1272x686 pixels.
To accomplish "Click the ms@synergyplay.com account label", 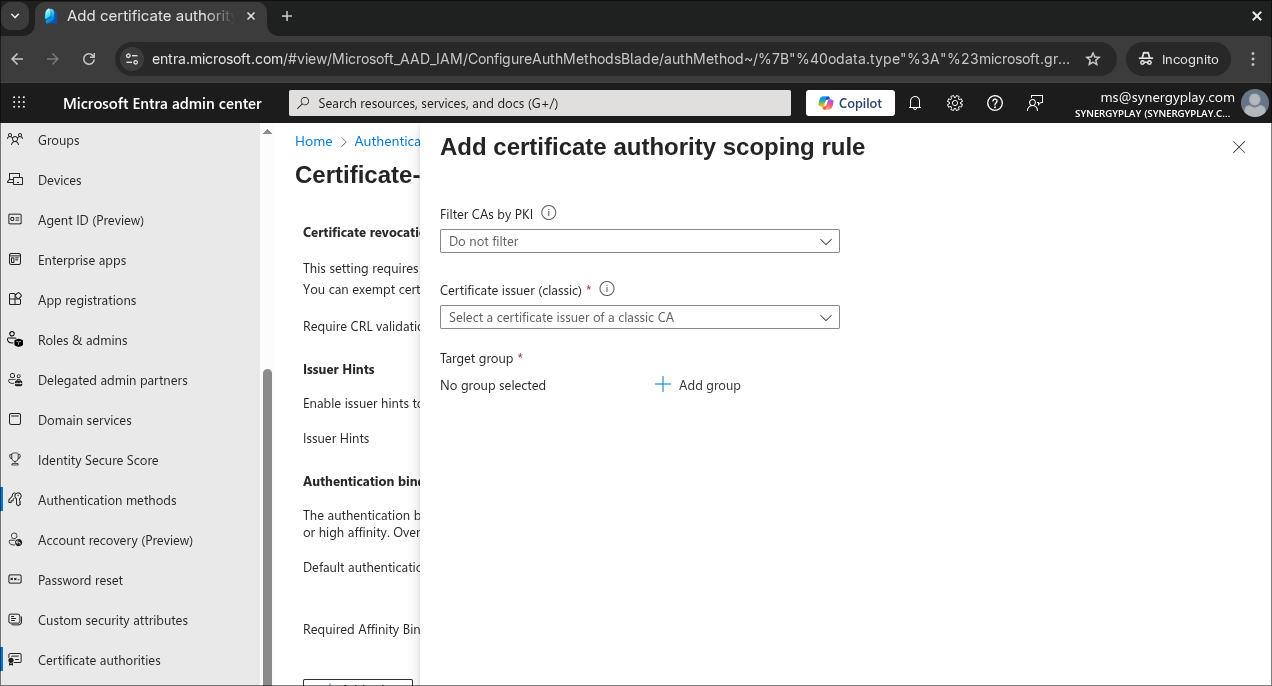I will [1167, 97].
